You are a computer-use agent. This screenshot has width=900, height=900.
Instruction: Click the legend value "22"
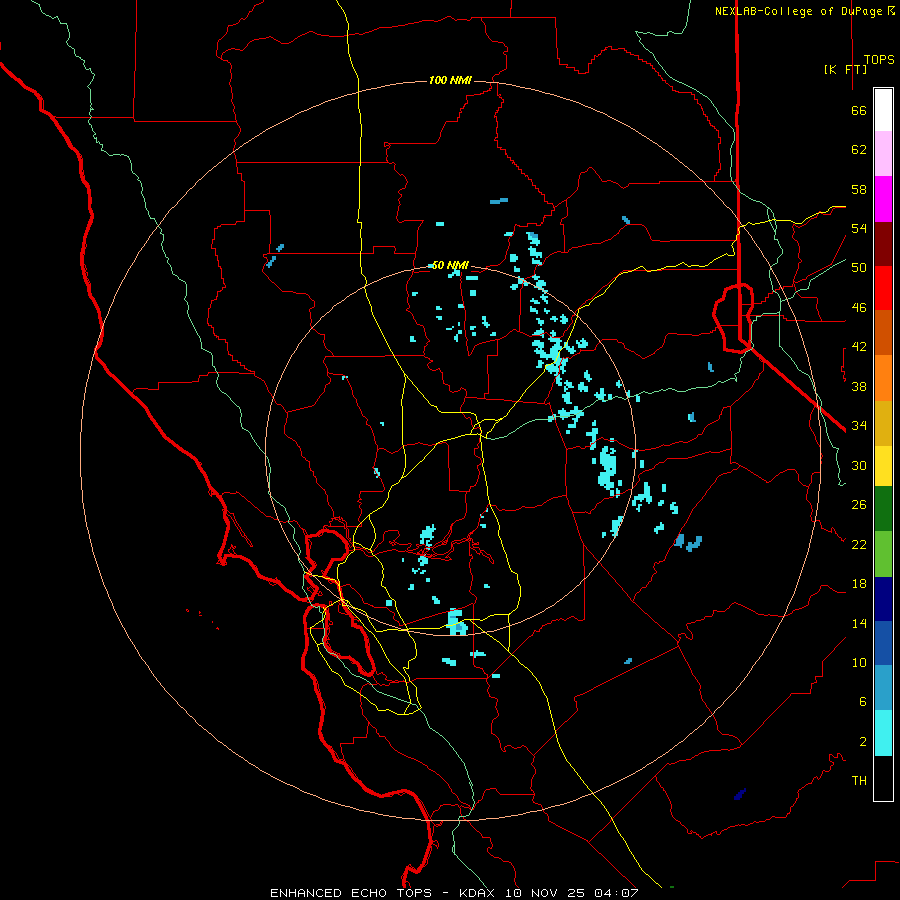point(859,545)
